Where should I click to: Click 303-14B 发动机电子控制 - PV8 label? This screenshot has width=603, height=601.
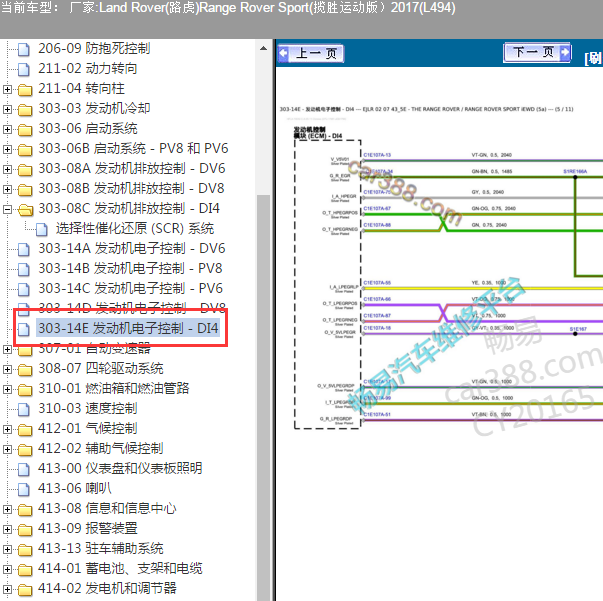[x=130, y=268]
